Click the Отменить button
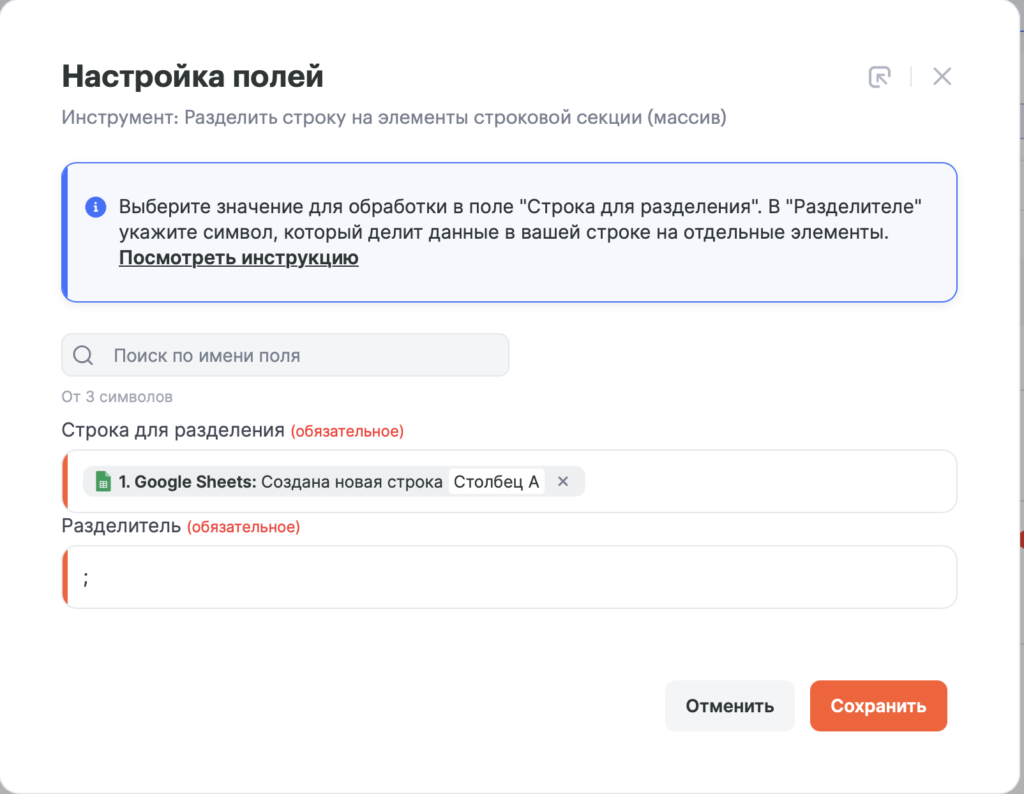This screenshot has width=1024, height=794. (x=729, y=706)
